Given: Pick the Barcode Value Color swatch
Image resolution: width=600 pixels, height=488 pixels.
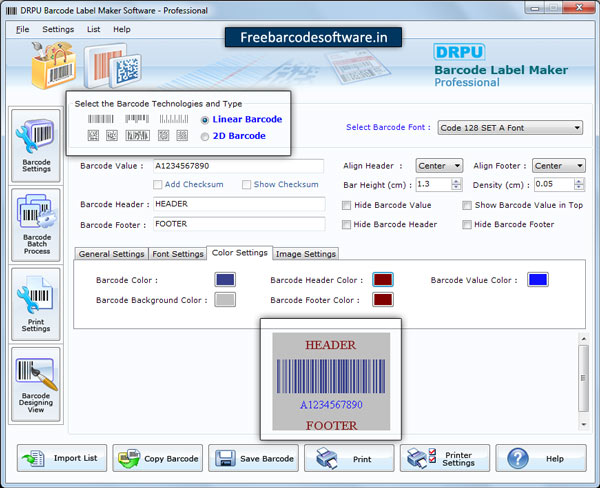Looking at the screenshot, I should pos(538,280).
